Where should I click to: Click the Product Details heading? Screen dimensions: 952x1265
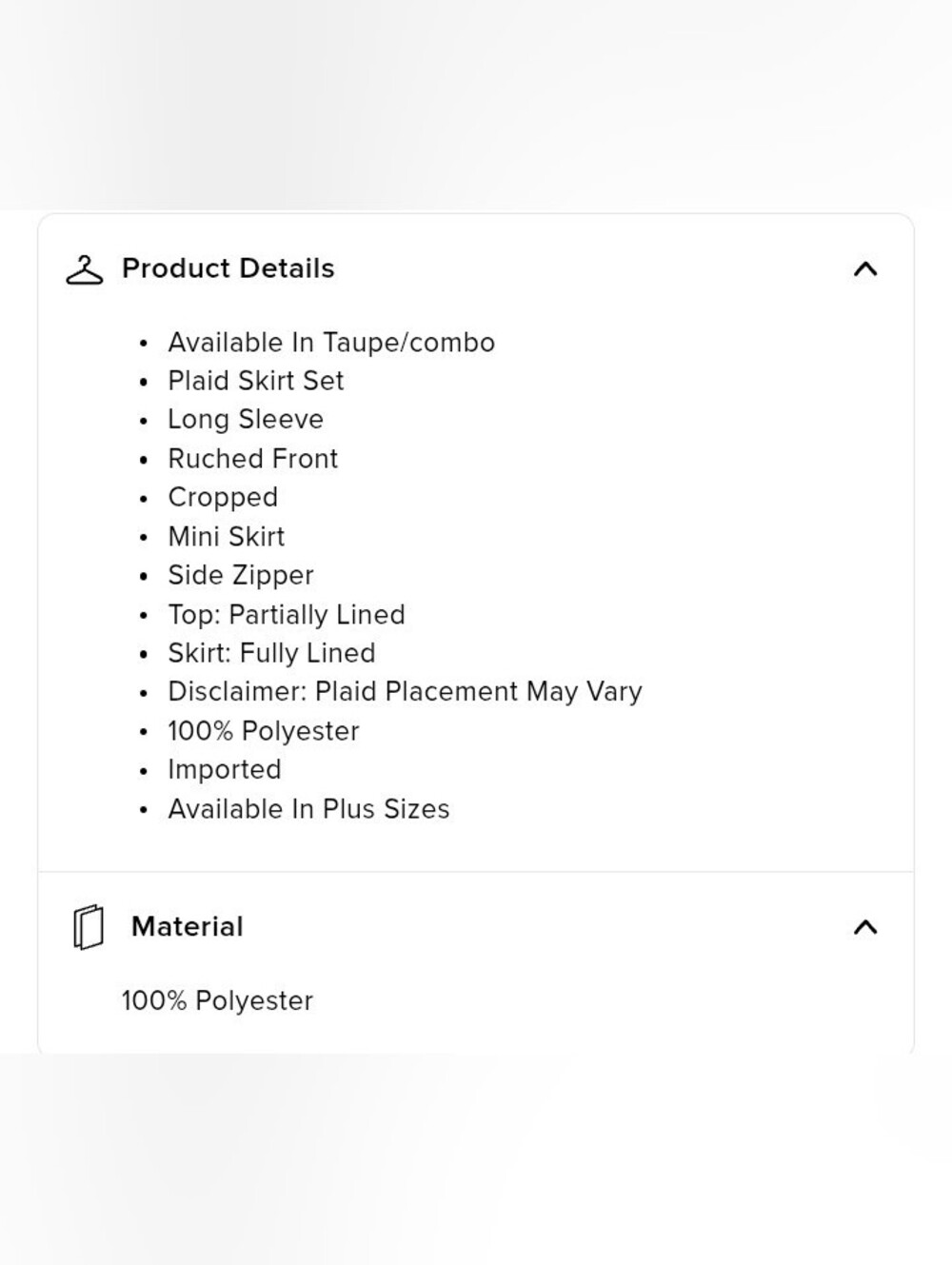point(228,268)
